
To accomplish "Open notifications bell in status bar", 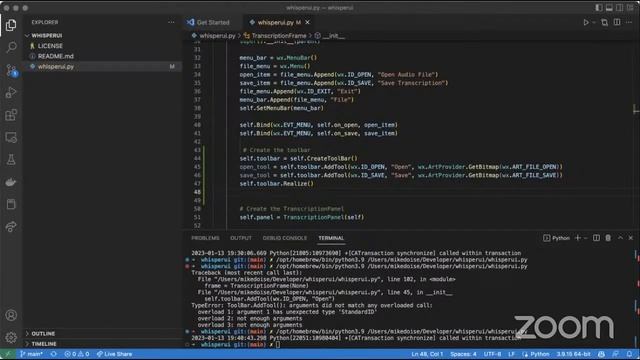I will tap(629, 354).
